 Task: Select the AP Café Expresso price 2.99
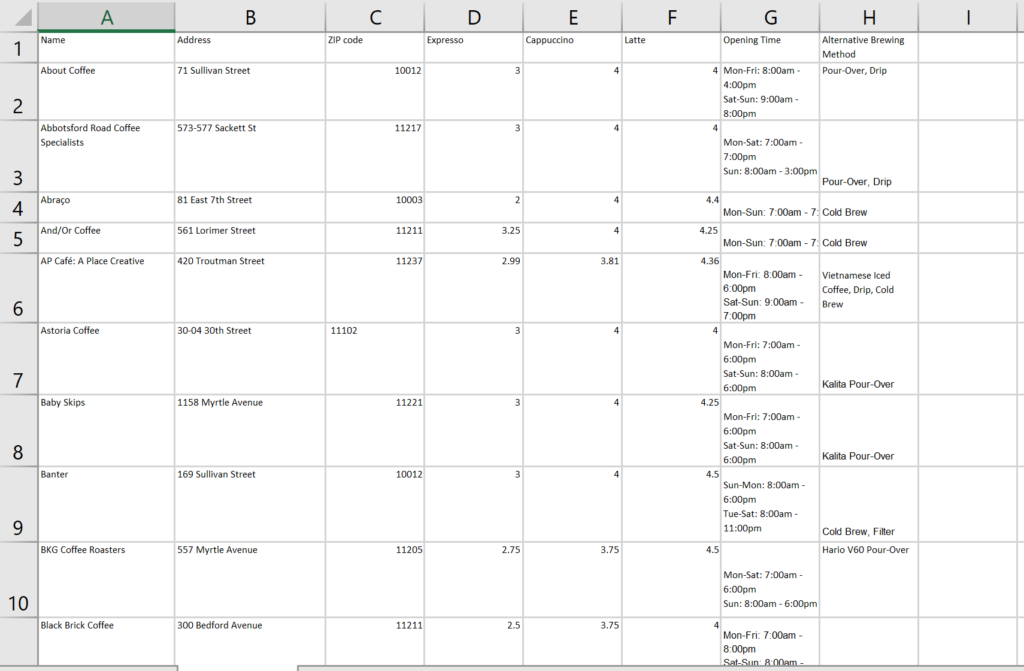[x=474, y=288]
